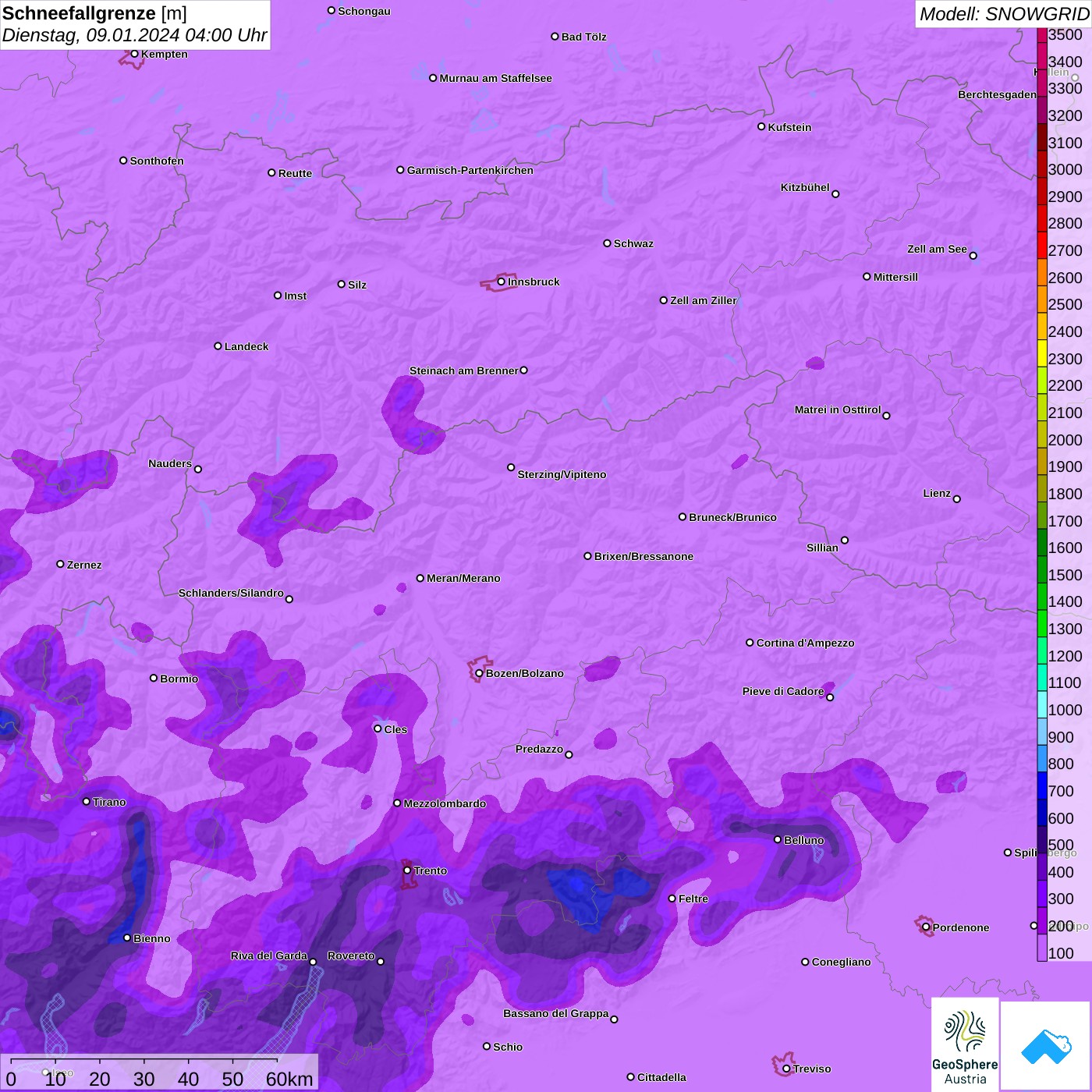Viewport: 1092px width, 1092px height.
Task: Click the 1500 green legend swatch
Action: pyautogui.click(x=1042, y=569)
